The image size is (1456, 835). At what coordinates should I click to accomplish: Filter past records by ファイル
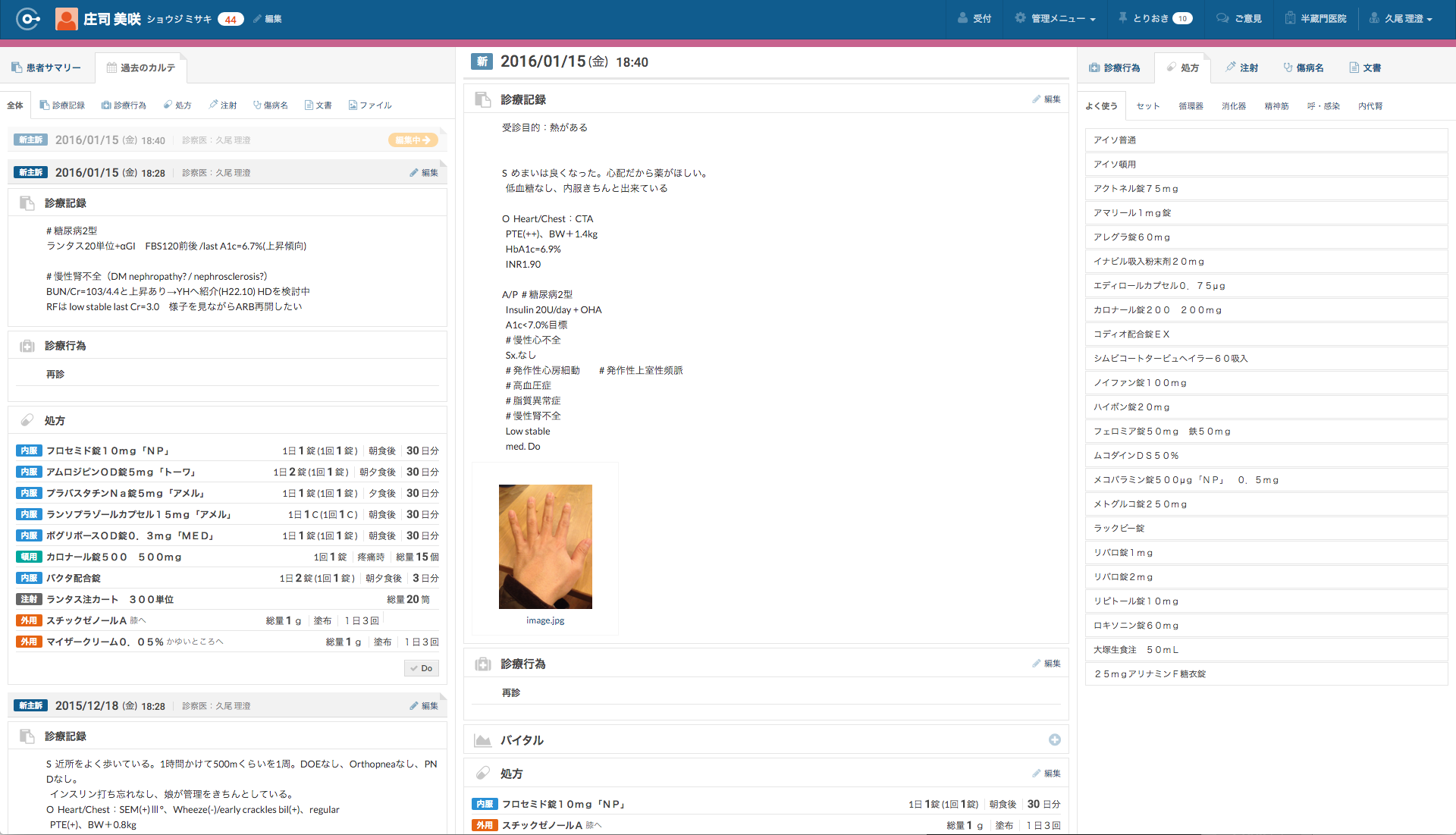click(370, 105)
